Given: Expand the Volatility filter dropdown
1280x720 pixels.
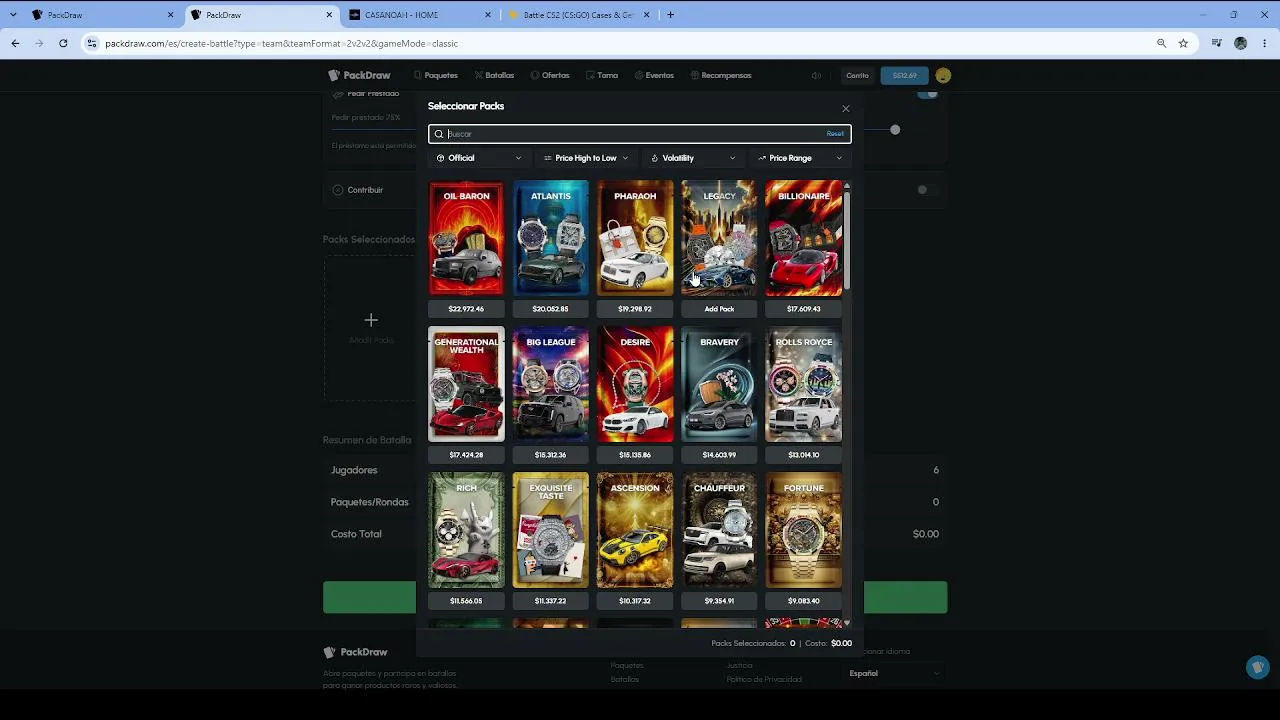Looking at the screenshot, I should (x=693, y=158).
